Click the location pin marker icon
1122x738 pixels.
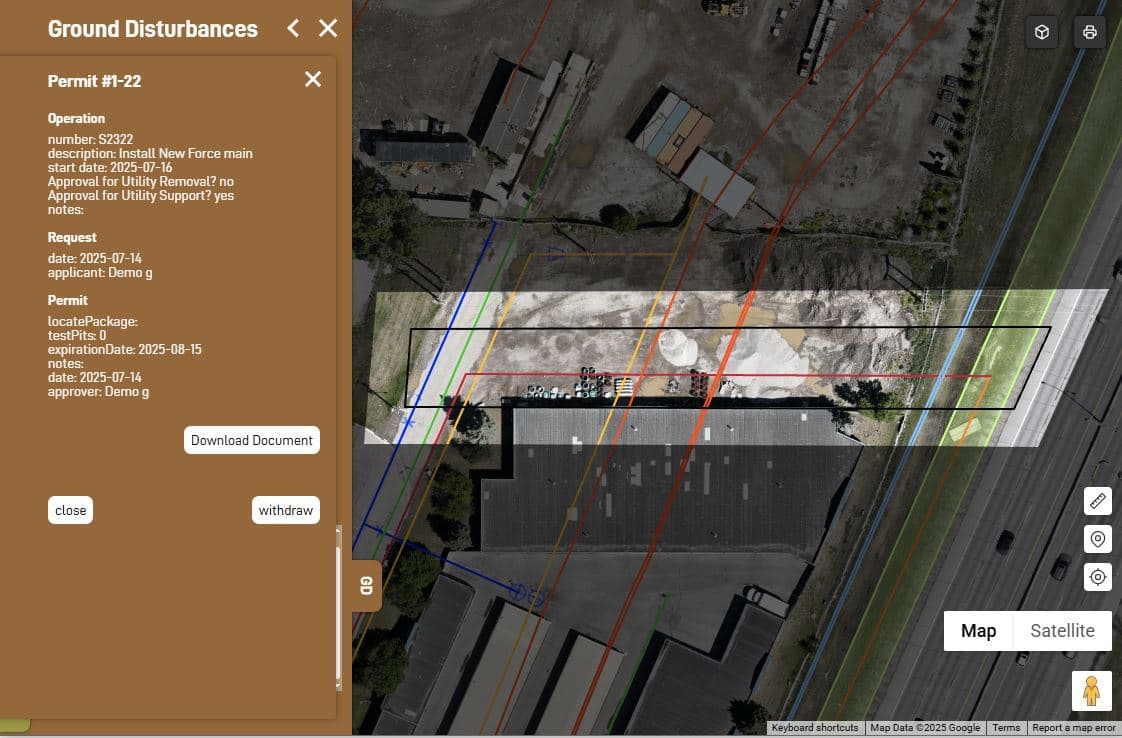tap(1097, 539)
